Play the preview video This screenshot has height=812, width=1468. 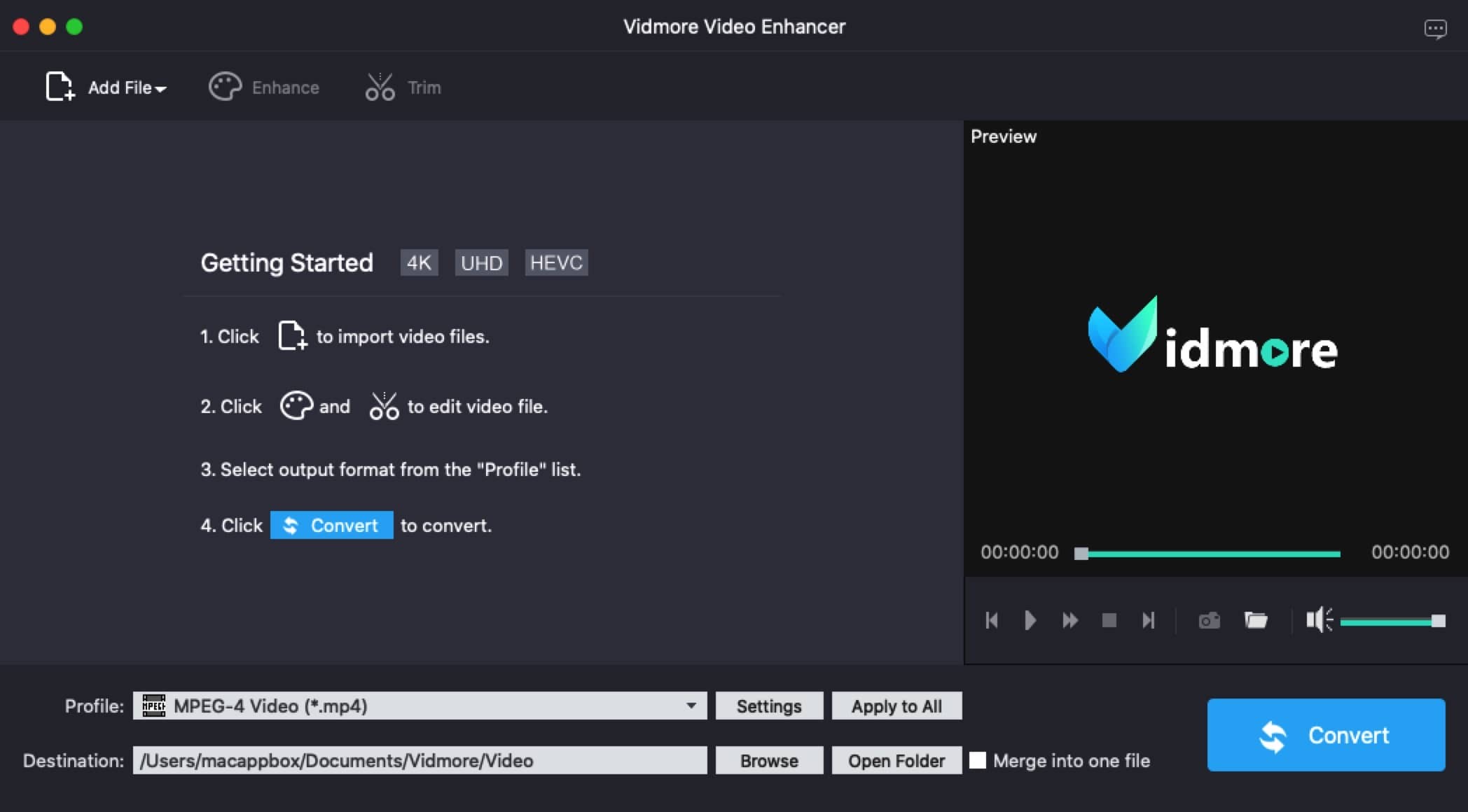(1030, 620)
